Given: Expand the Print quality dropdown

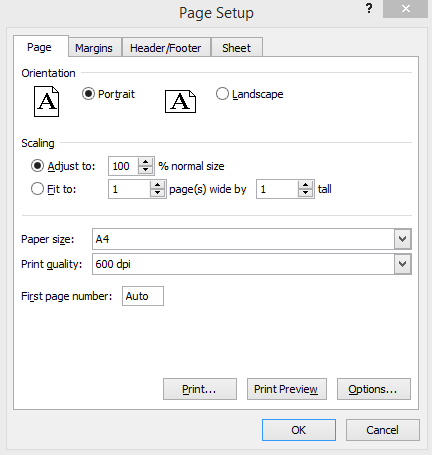Looking at the screenshot, I should [403, 264].
